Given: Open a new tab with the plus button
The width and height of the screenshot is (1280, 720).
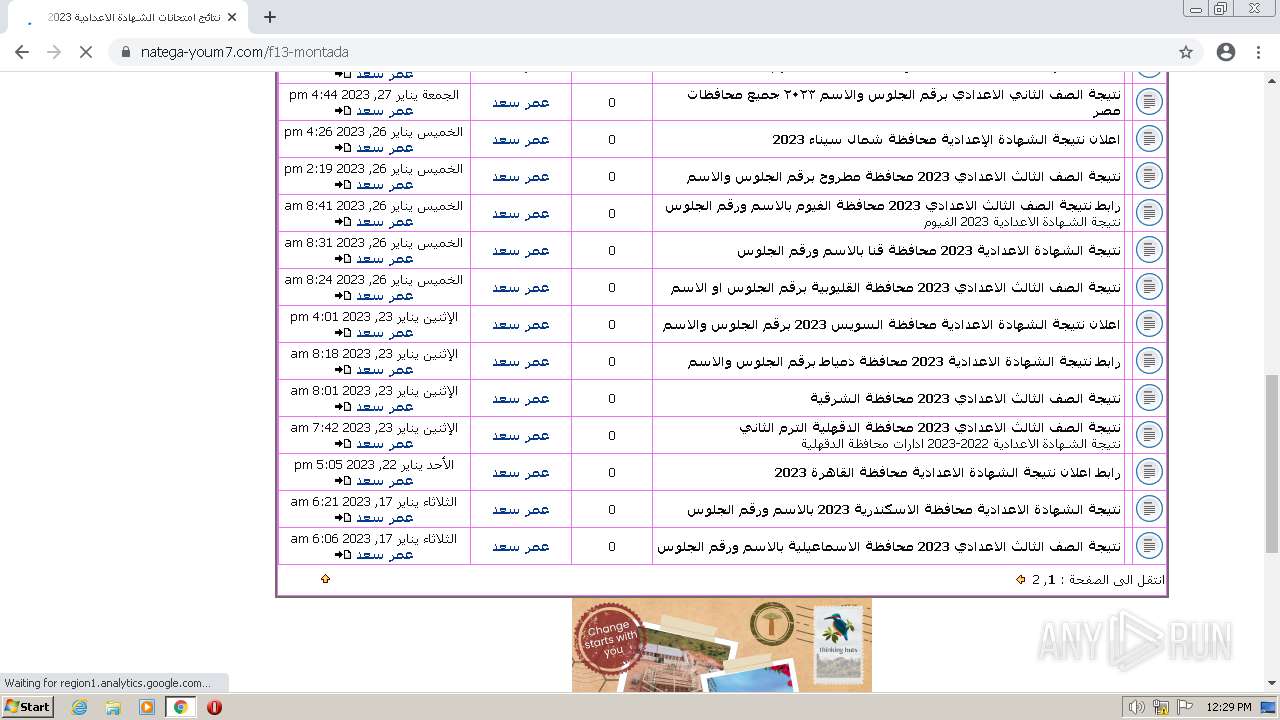Looking at the screenshot, I should 270,17.
